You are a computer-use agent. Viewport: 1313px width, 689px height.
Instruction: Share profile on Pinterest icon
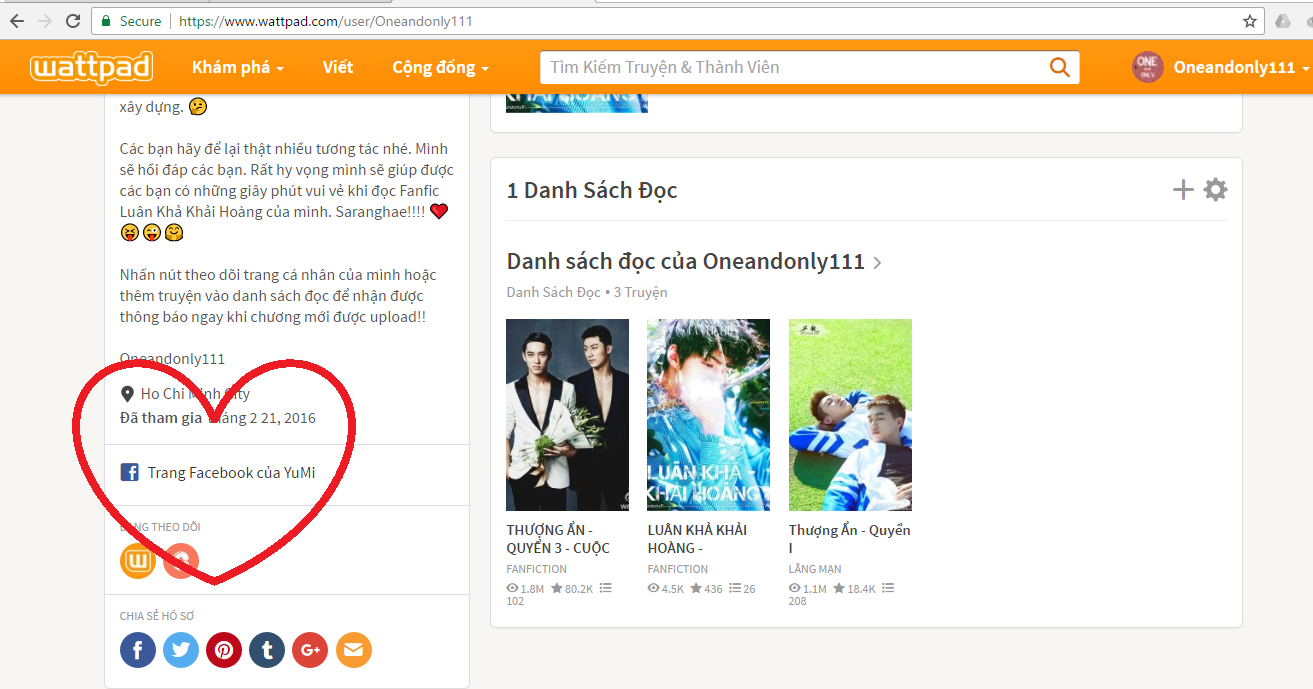pyautogui.click(x=224, y=650)
